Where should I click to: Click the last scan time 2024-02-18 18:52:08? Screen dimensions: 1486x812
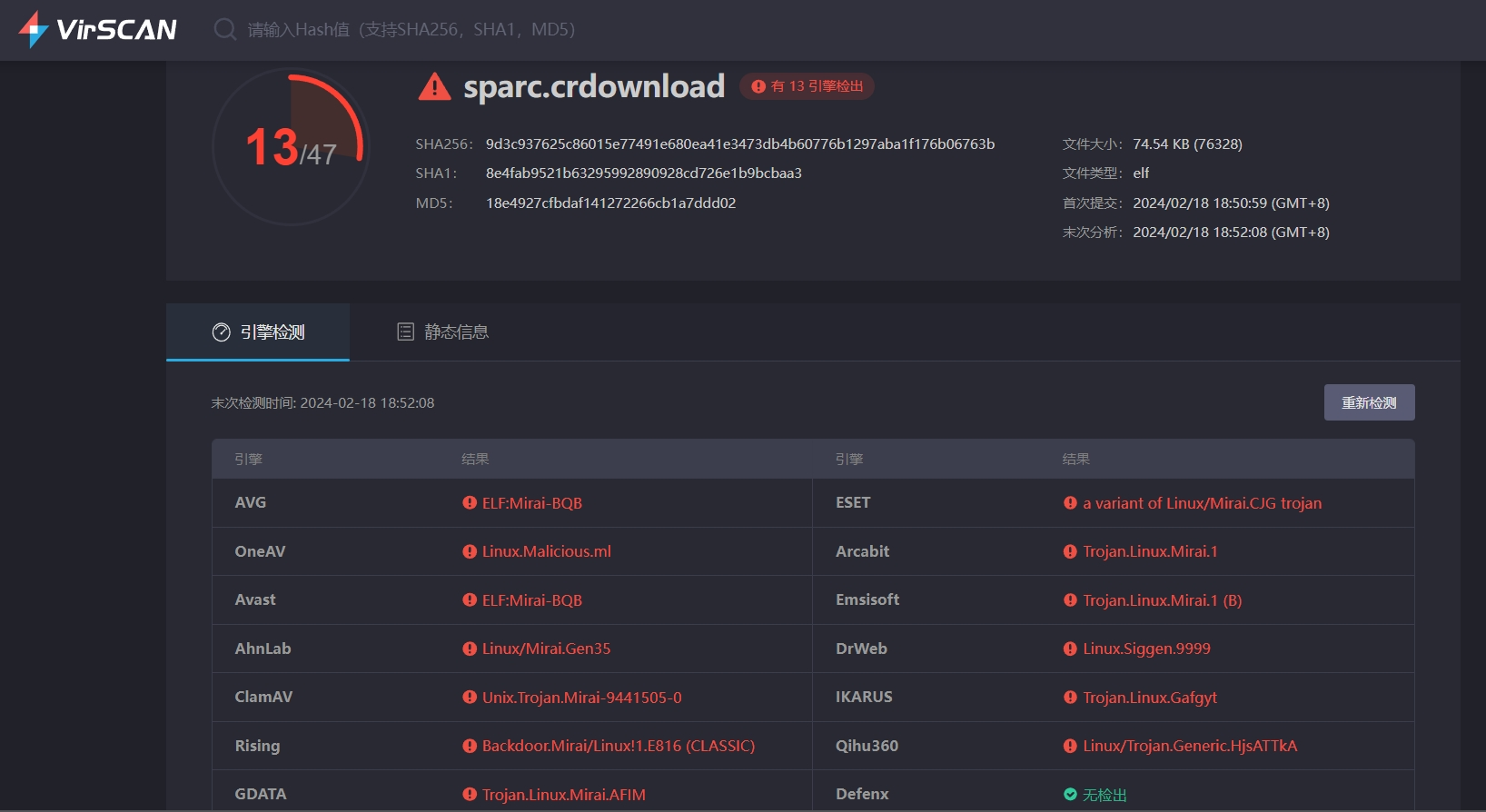pos(367,402)
